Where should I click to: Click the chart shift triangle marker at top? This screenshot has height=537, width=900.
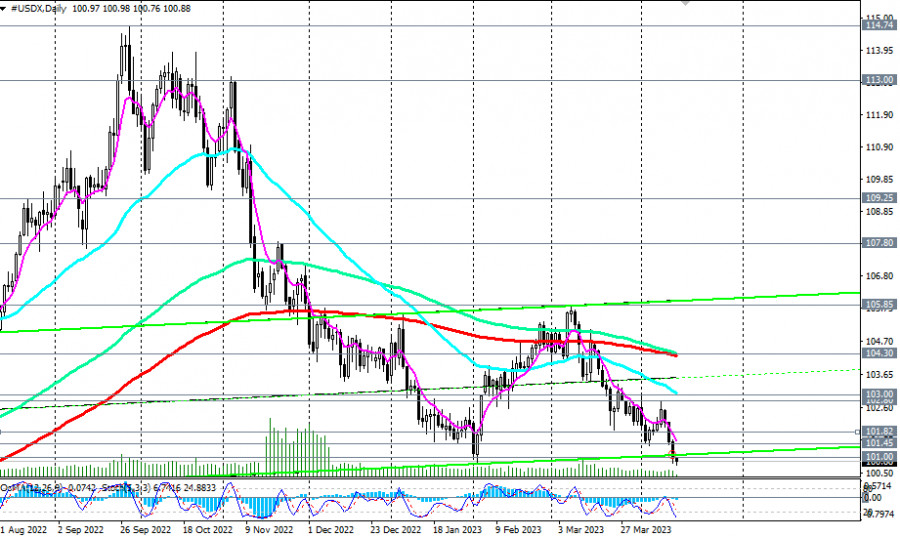686,3
